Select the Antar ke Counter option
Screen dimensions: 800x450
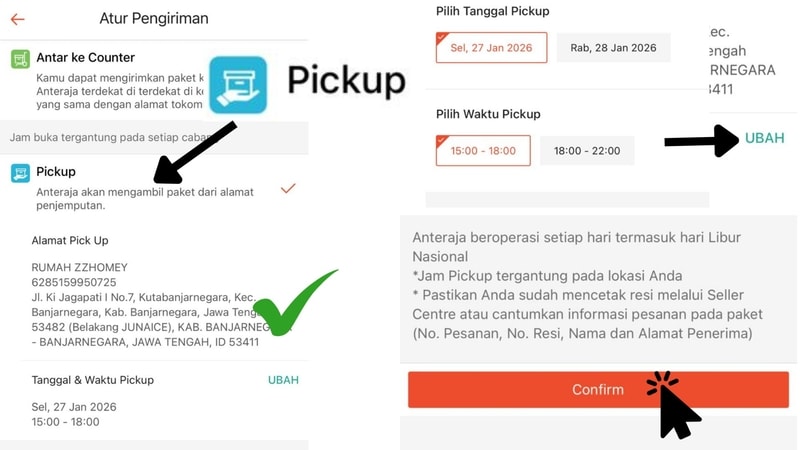(154, 81)
